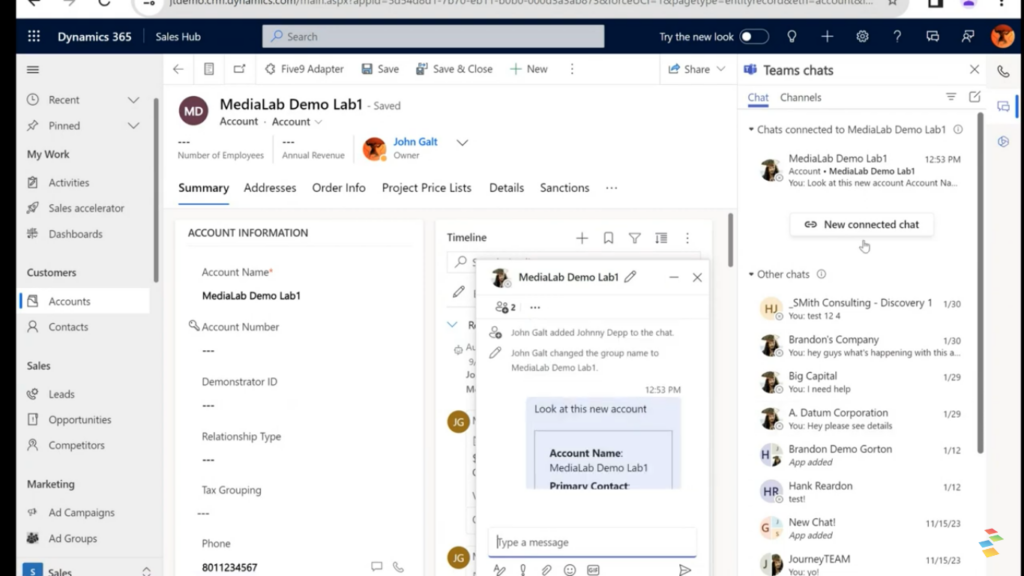
Task: Collapse the Other chats section
Action: 748,274
